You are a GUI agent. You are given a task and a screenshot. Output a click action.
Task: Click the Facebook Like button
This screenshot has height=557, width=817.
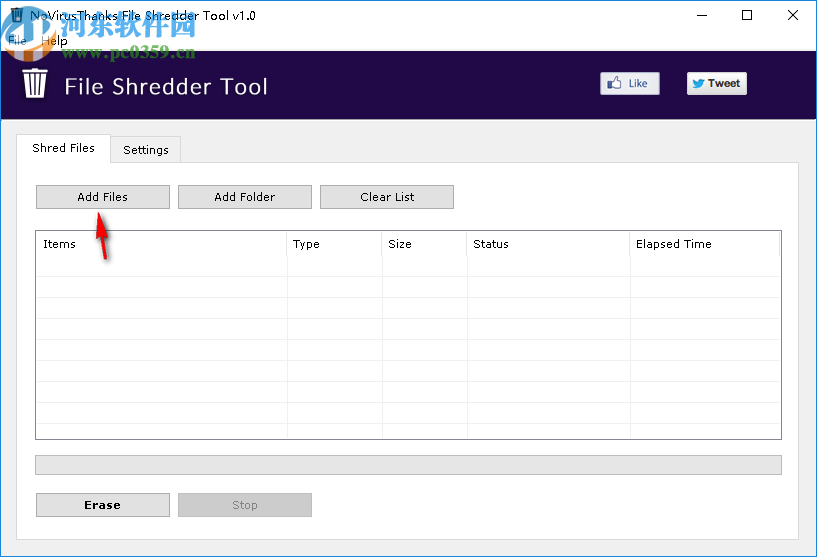point(629,83)
